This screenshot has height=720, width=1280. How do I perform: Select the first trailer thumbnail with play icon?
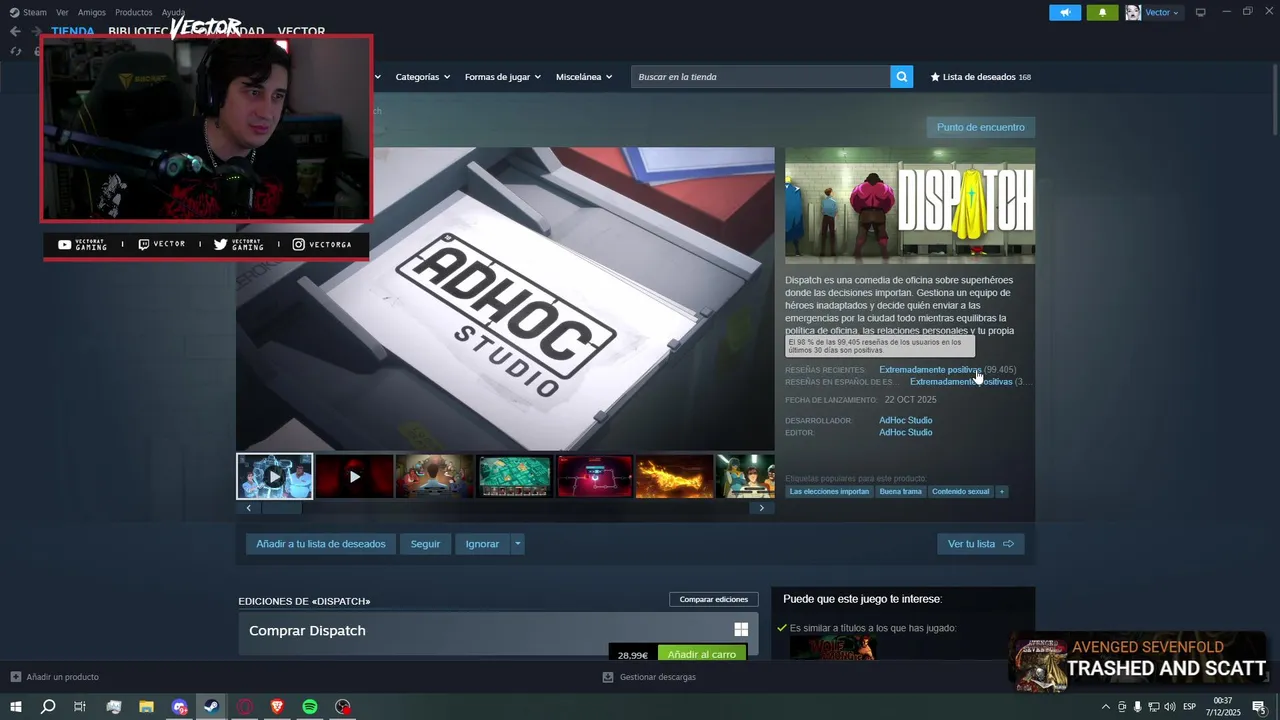click(x=275, y=476)
